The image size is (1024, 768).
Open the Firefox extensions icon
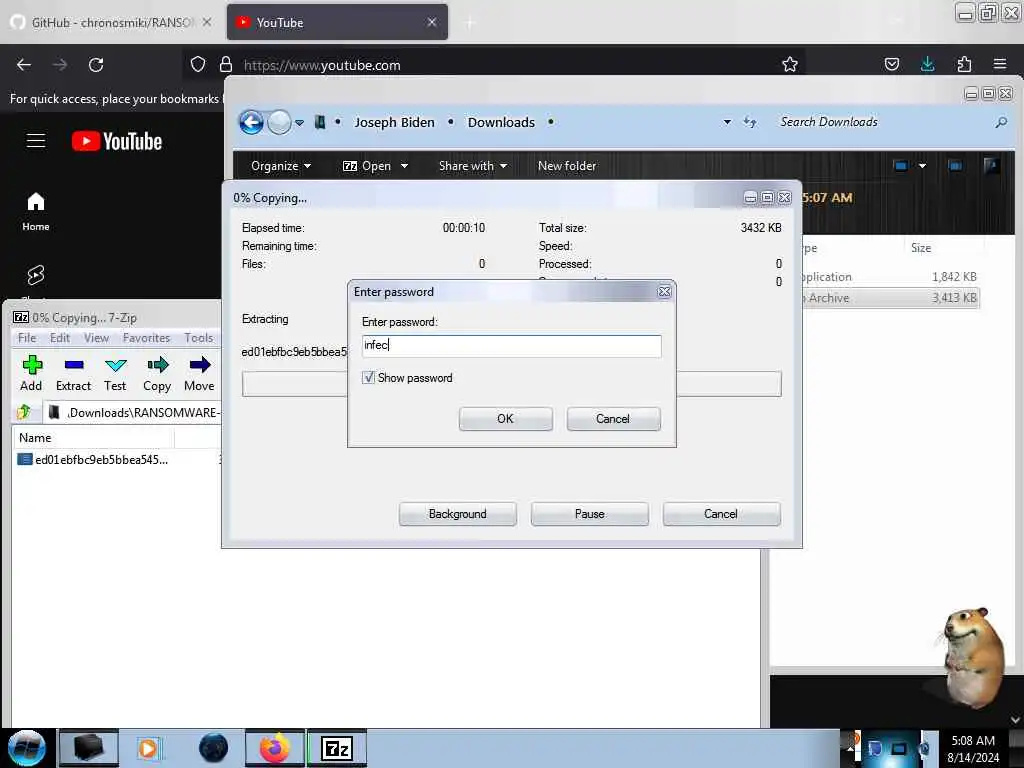(964, 64)
